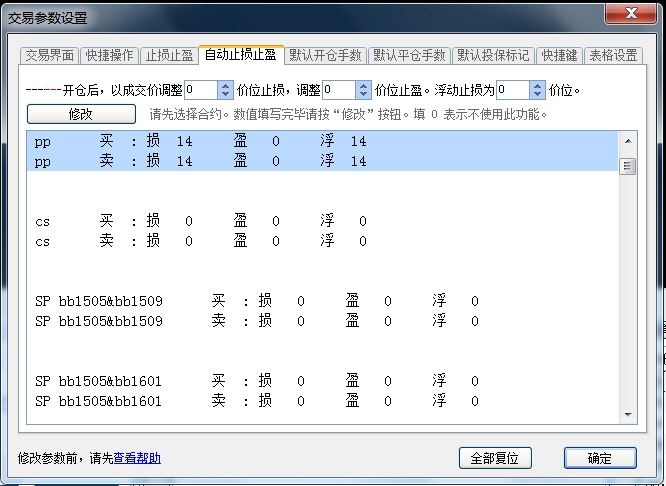The image size is (666, 486).
Task: Increase the 浮动止损 spinner value
Action: (x=537, y=85)
